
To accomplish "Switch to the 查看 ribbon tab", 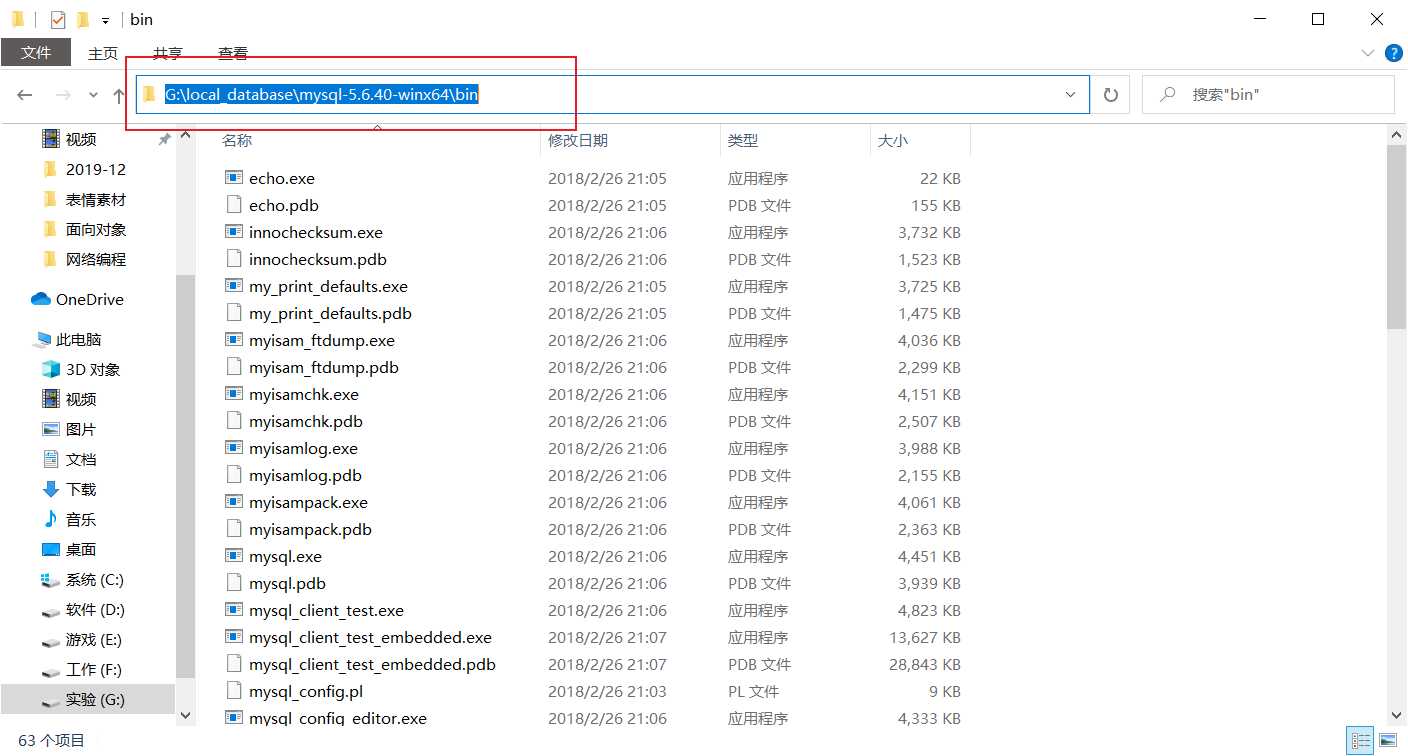I will (x=233, y=53).
